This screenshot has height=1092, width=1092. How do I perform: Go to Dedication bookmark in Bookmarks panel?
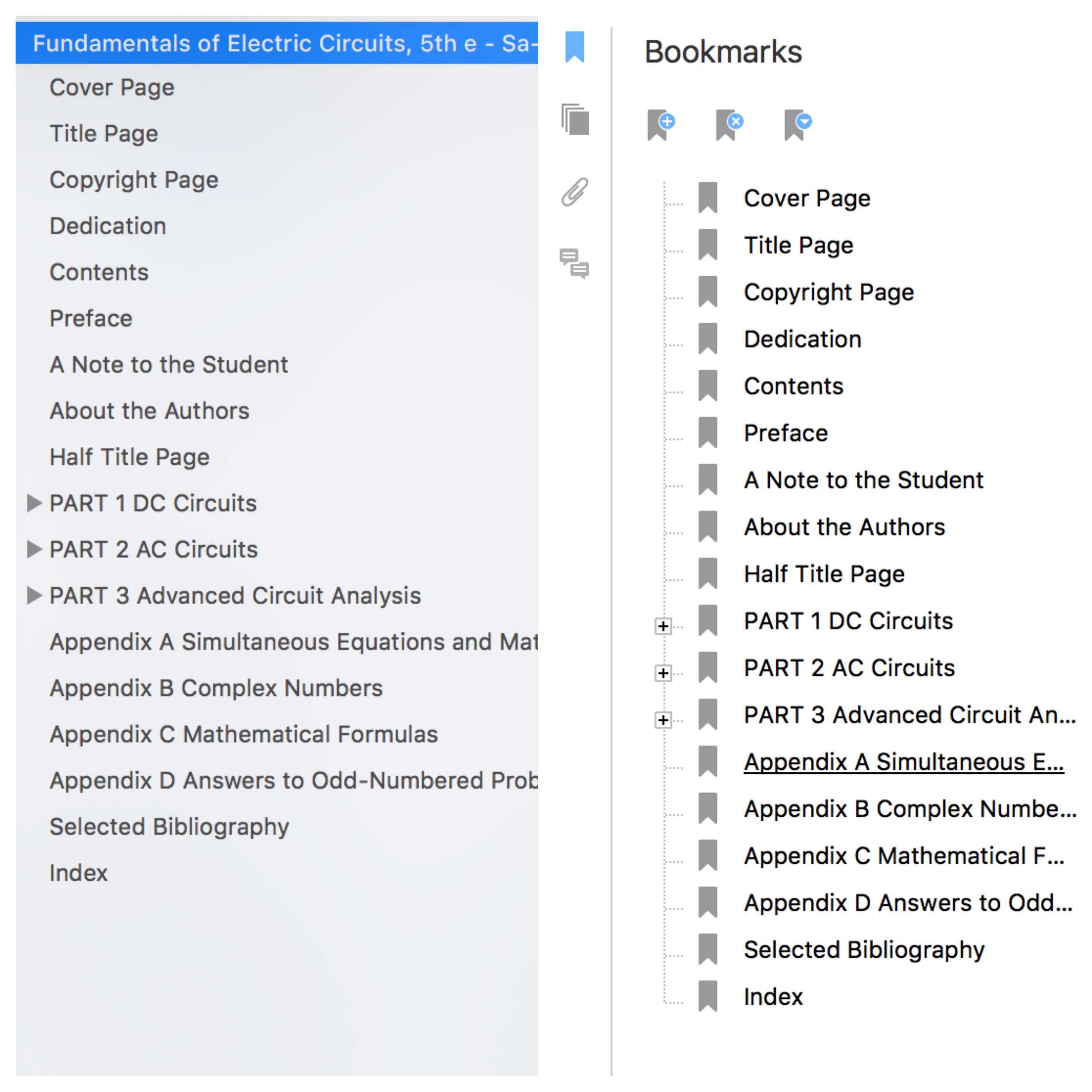pyautogui.click(x=803, y=339)
